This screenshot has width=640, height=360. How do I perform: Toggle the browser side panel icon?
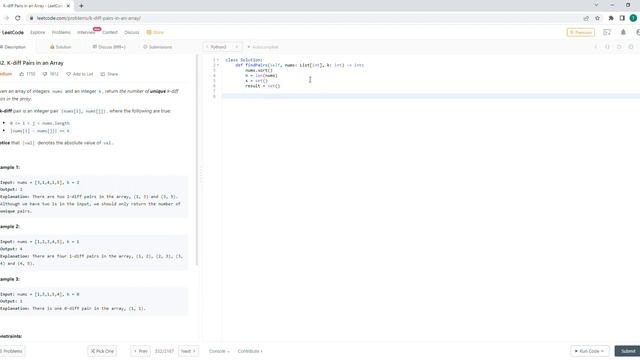pos(622,18)
